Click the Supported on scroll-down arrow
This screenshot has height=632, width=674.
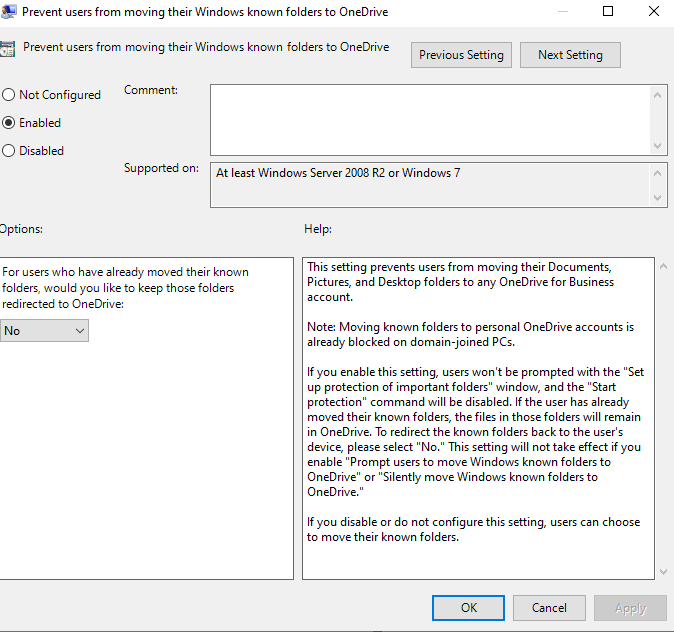click(x=657, y=198)
